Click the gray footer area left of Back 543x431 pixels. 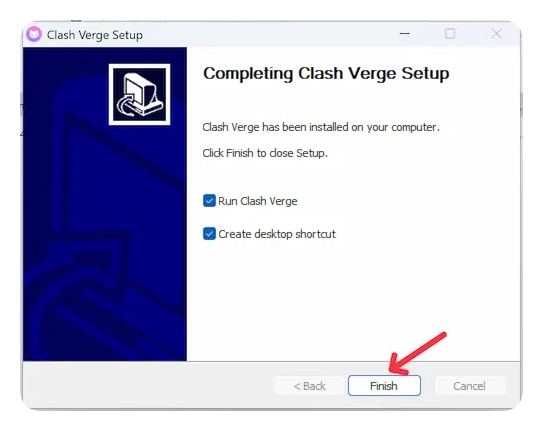coord(149,385)
